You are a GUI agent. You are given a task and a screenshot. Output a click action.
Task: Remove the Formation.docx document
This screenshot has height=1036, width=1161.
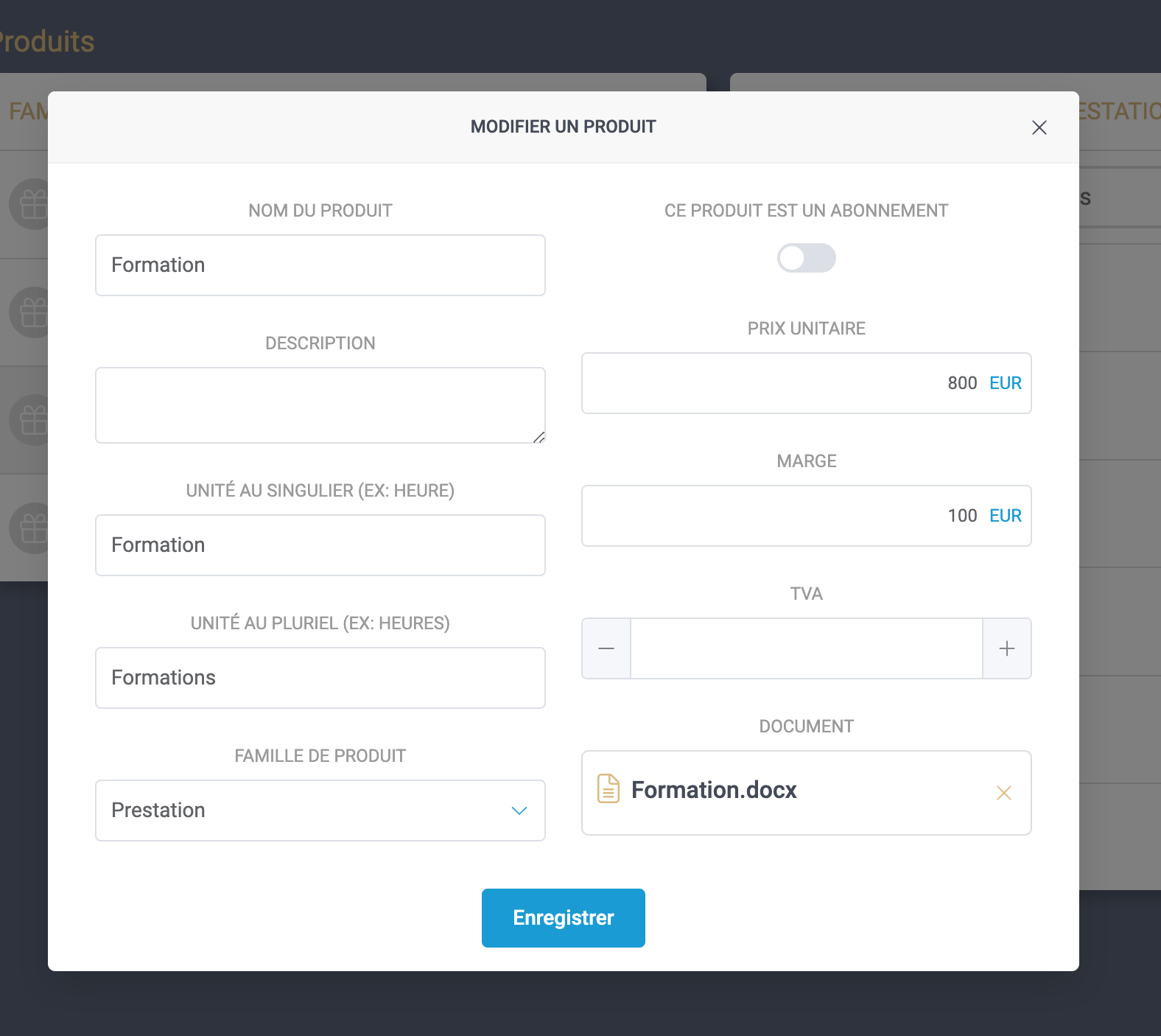[1003, 793]
